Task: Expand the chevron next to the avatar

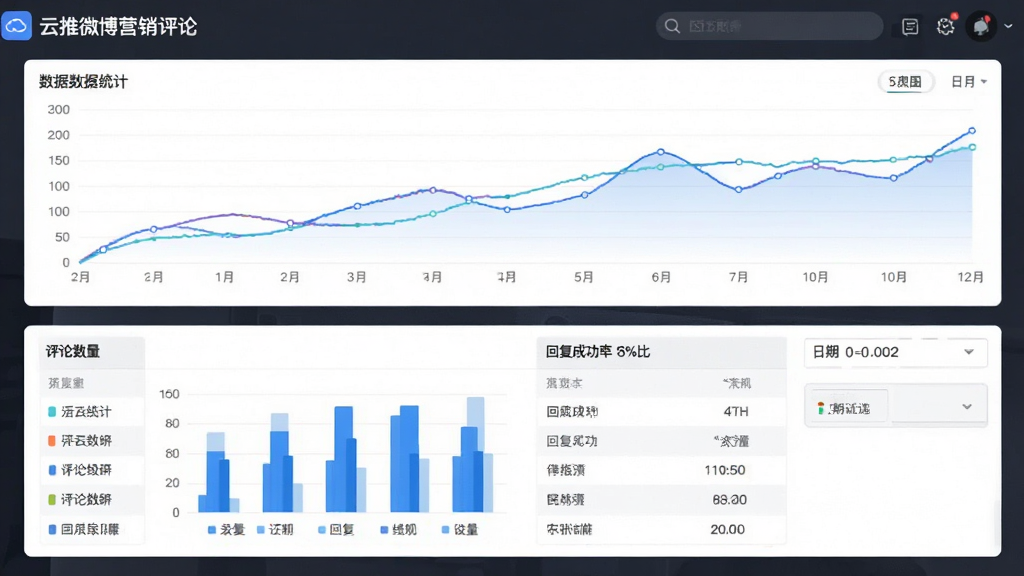Action: (1008, 27)
